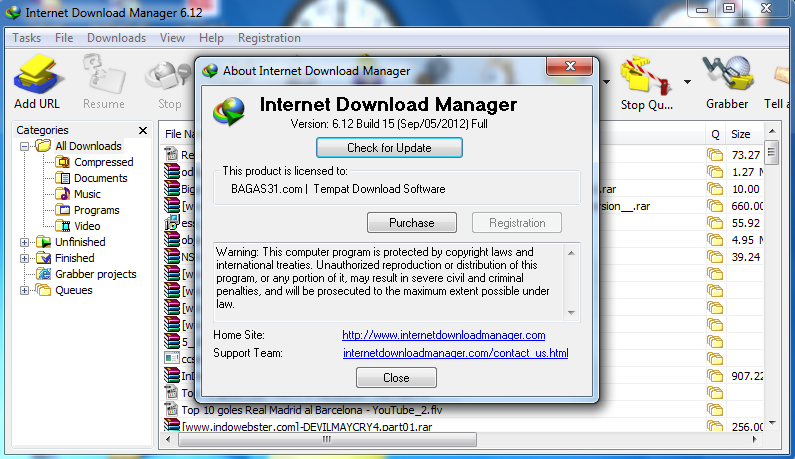The height and width of the screenshot is (459, 795).
Task: Sort by the Size column header
Action: pyautogui.click(x=744, y=134)
